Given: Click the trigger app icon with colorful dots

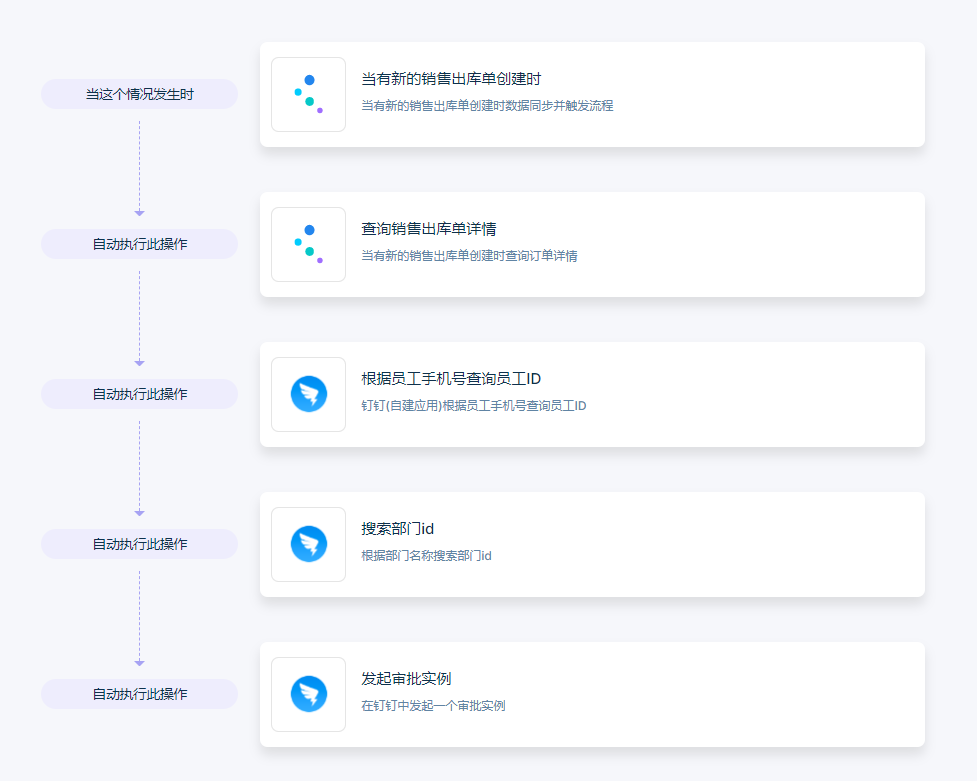Looking at the screenshot, I should coord(308,94).
